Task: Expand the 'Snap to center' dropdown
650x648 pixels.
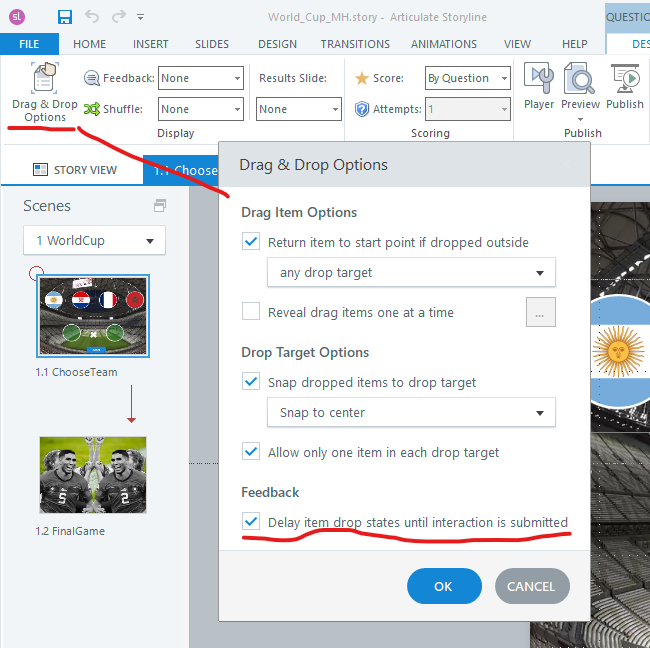Action: (x=411, y=413)
